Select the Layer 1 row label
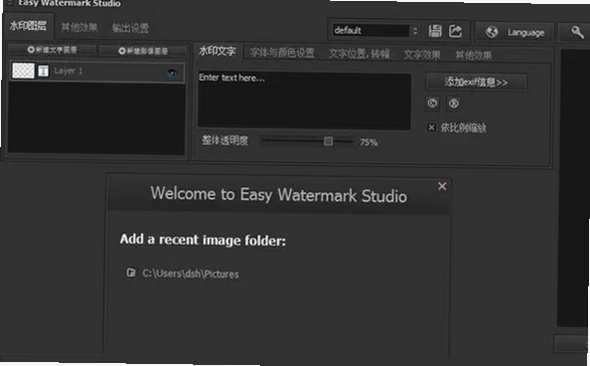Image resolution: width=590 pixels, height=366 pixels. (x=68, y=71)
